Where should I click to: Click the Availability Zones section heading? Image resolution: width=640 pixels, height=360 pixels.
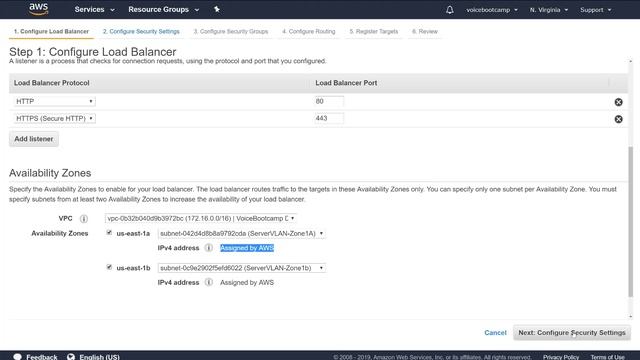(x=50, y=173)
